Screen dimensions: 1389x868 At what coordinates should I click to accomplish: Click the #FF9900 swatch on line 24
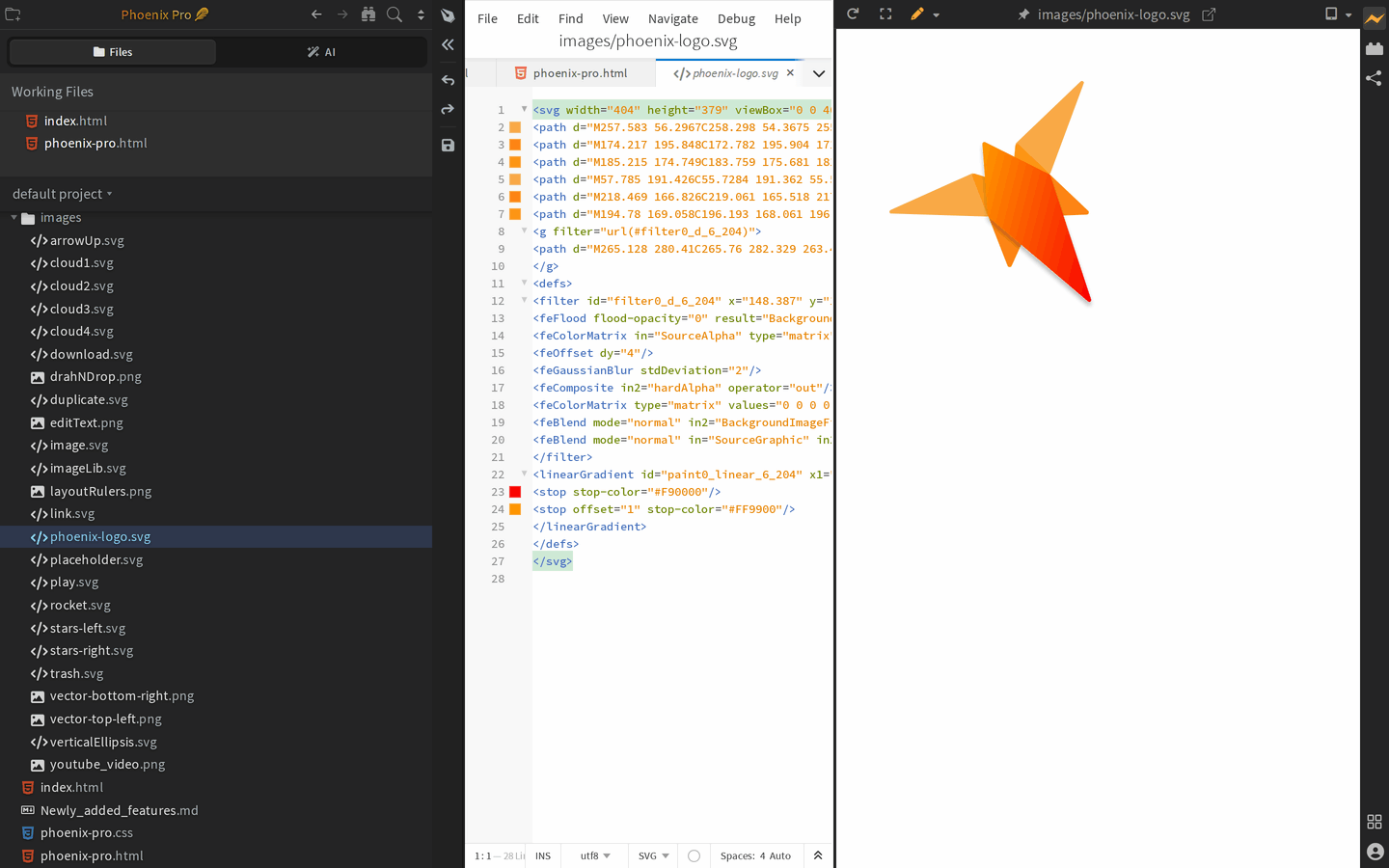coord(515,509)
